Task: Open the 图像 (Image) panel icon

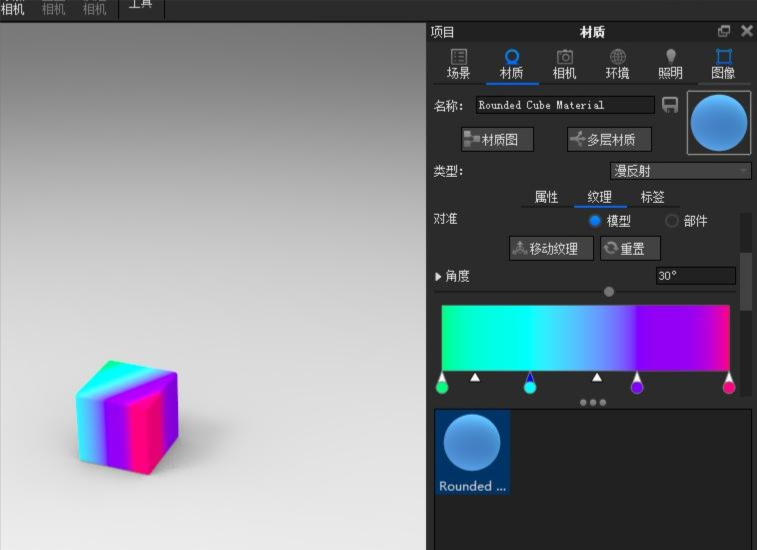Action: (723, 57)
